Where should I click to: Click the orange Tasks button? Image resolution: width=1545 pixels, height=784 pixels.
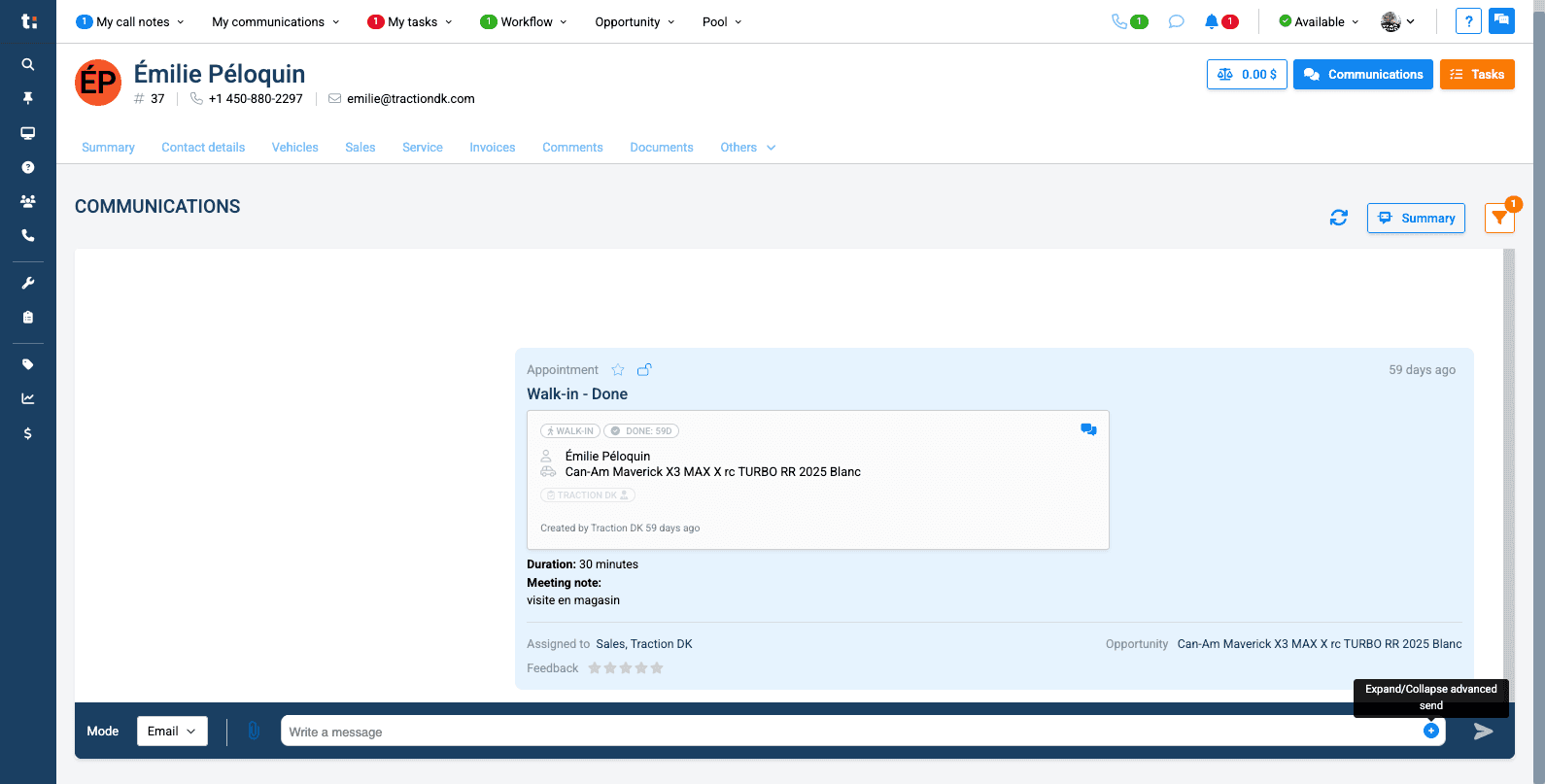pyautogui.click(x=1477, y=75)
